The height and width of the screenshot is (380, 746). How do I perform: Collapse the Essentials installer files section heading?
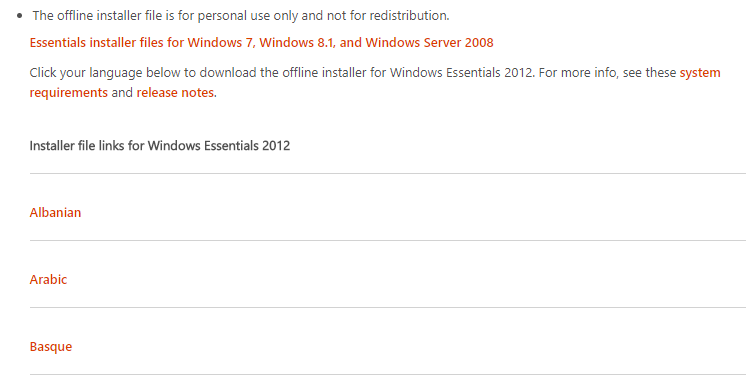coord(261,43)
